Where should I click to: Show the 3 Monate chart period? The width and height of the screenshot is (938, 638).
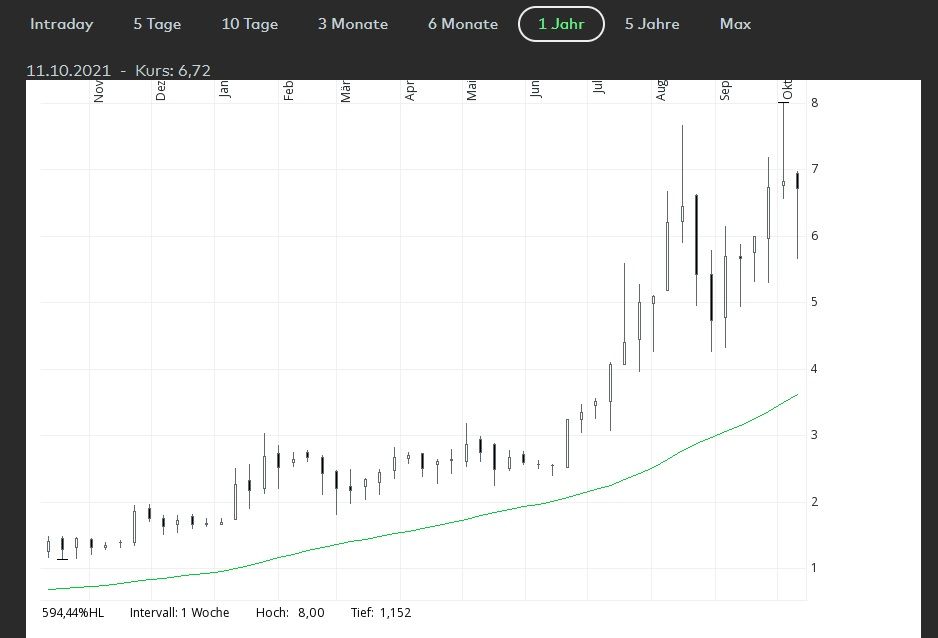353,24
